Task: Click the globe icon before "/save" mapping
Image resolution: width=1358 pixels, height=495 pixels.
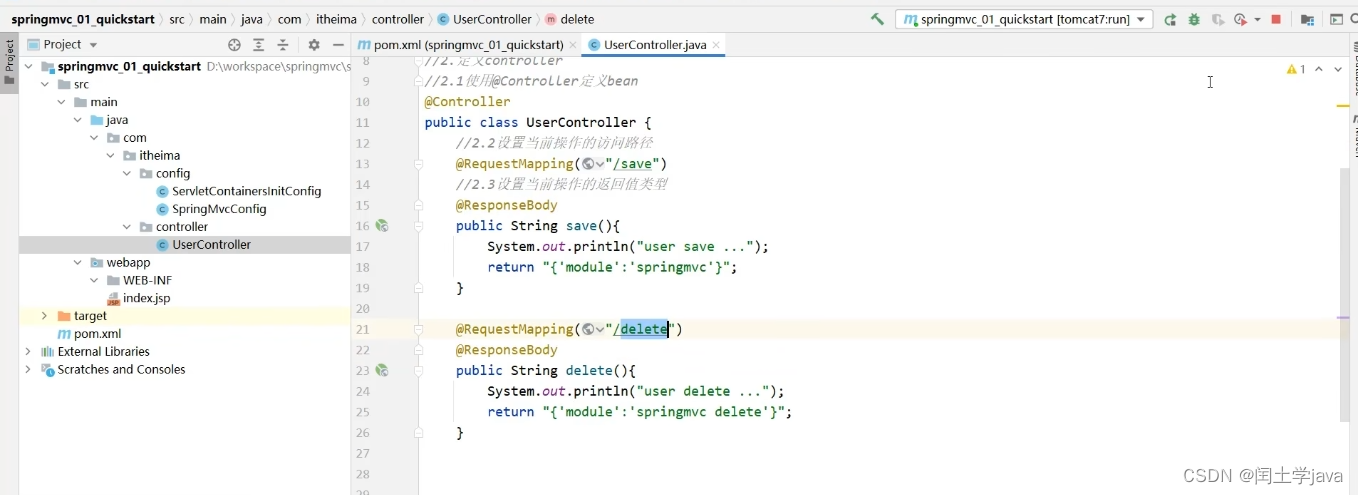Action: pos(590,164)
